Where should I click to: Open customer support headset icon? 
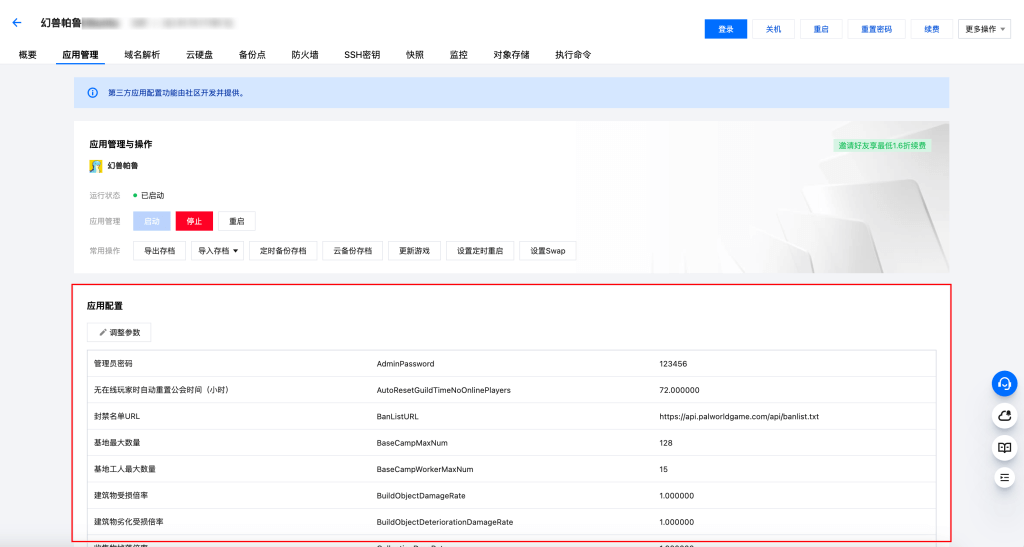1005,383
